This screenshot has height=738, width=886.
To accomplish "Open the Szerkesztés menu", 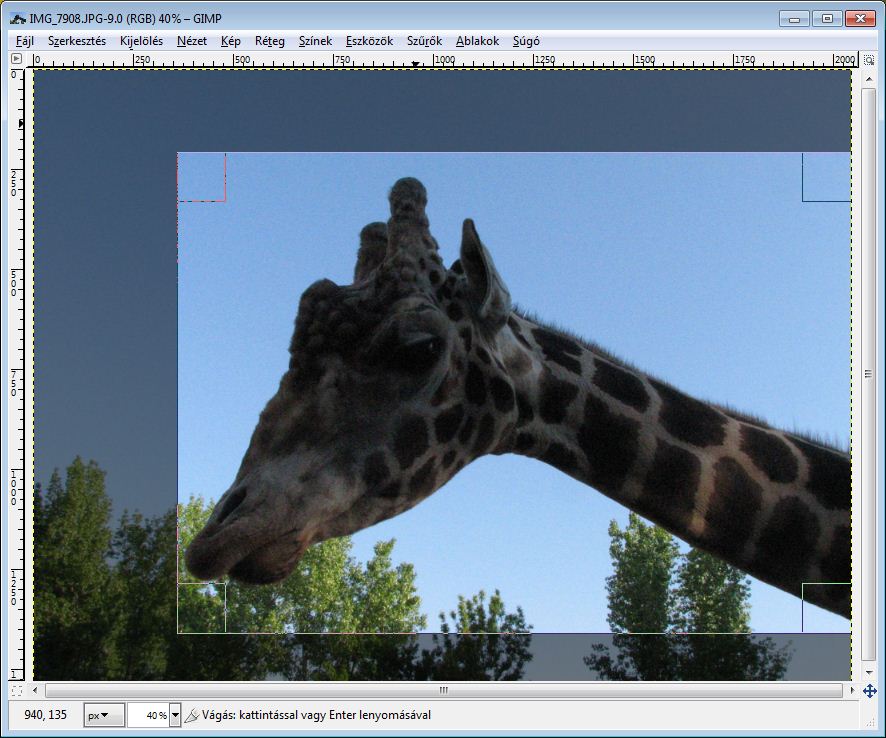I will pos(77,41).
